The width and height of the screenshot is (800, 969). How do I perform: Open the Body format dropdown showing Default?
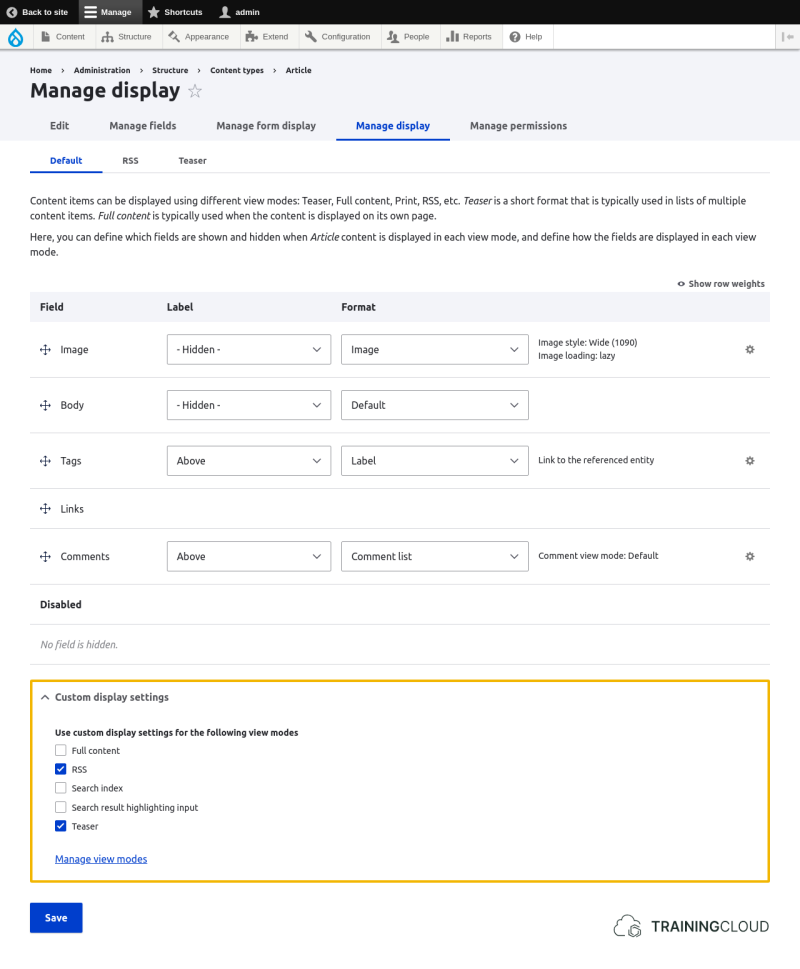[x=435, y=405]
